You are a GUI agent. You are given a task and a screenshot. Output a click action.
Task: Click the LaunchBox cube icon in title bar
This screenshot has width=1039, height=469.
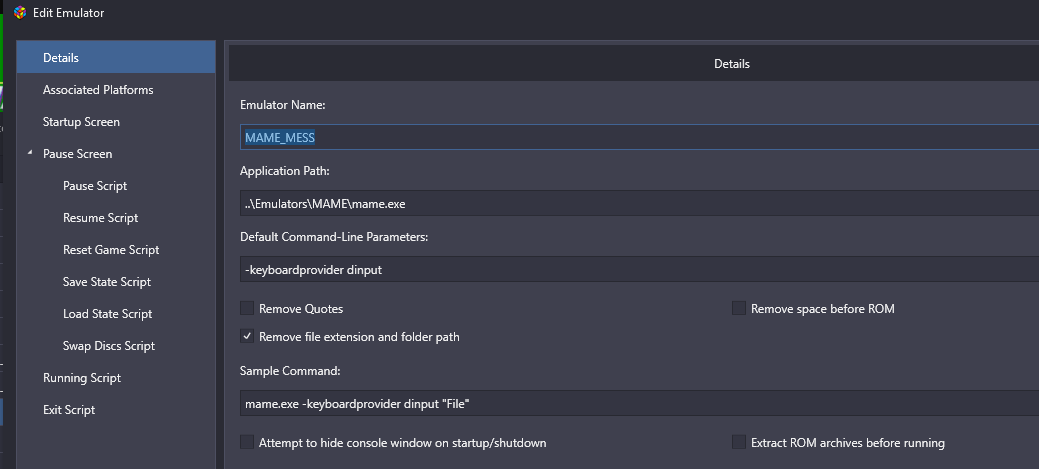20,13
